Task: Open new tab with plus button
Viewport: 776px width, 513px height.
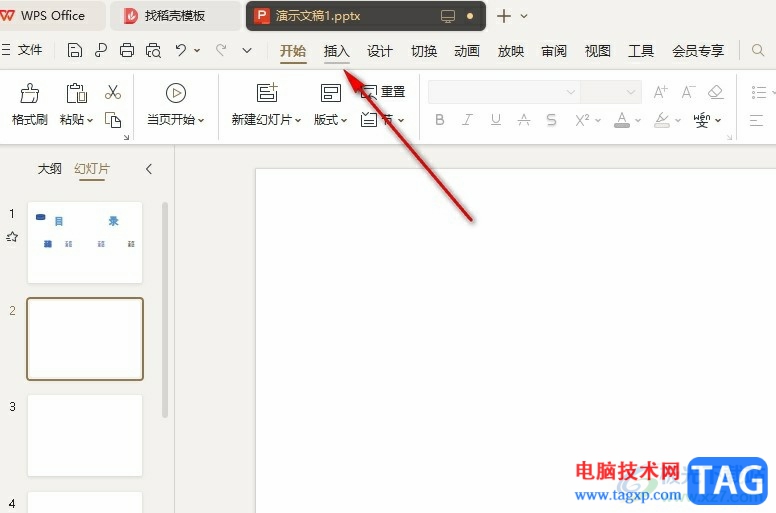Action: tap(504, 16)
